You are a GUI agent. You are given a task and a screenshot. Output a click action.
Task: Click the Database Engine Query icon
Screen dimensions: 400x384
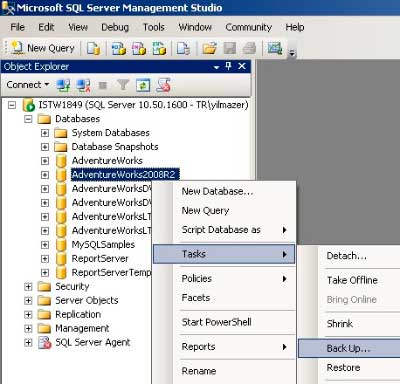[x=94, y=48]
